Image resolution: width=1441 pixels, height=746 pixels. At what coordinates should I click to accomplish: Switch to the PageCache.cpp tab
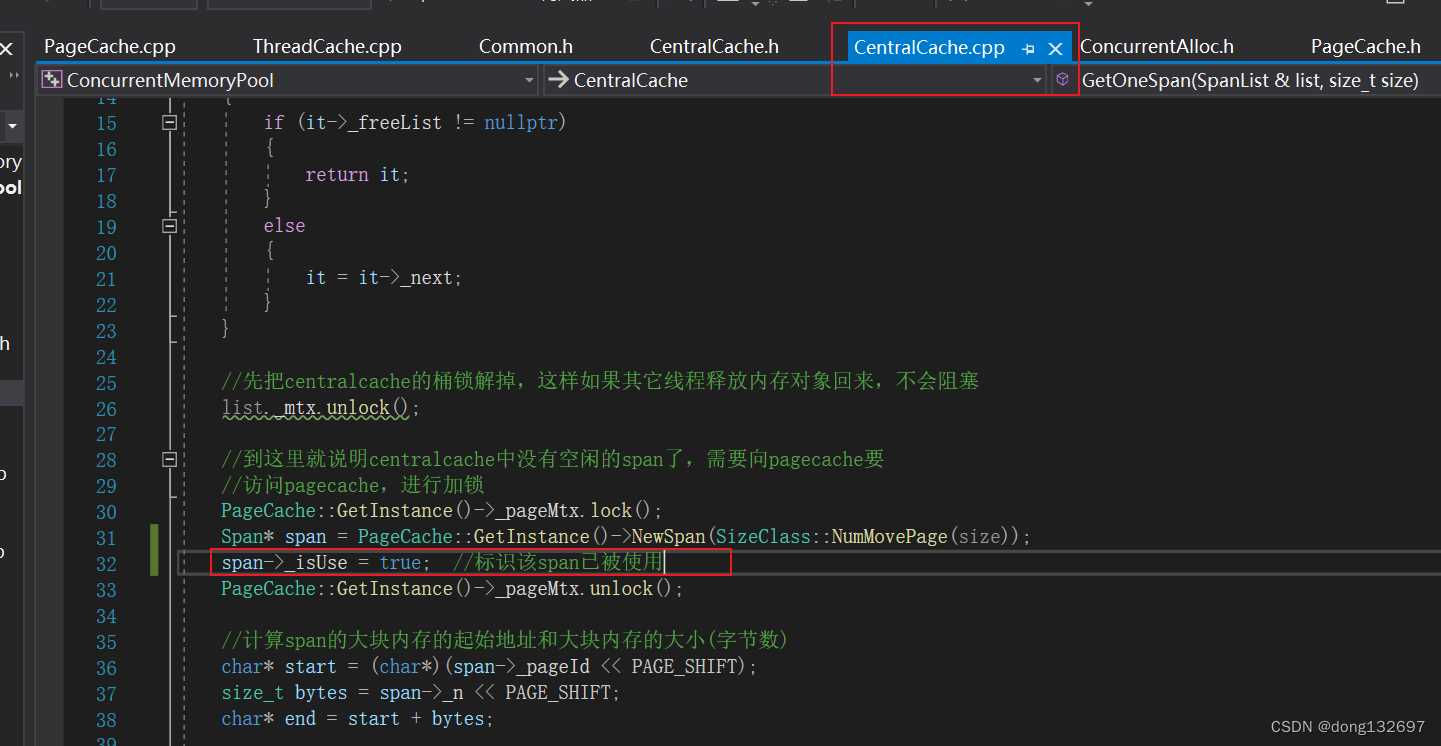click(x=110, y=47)
